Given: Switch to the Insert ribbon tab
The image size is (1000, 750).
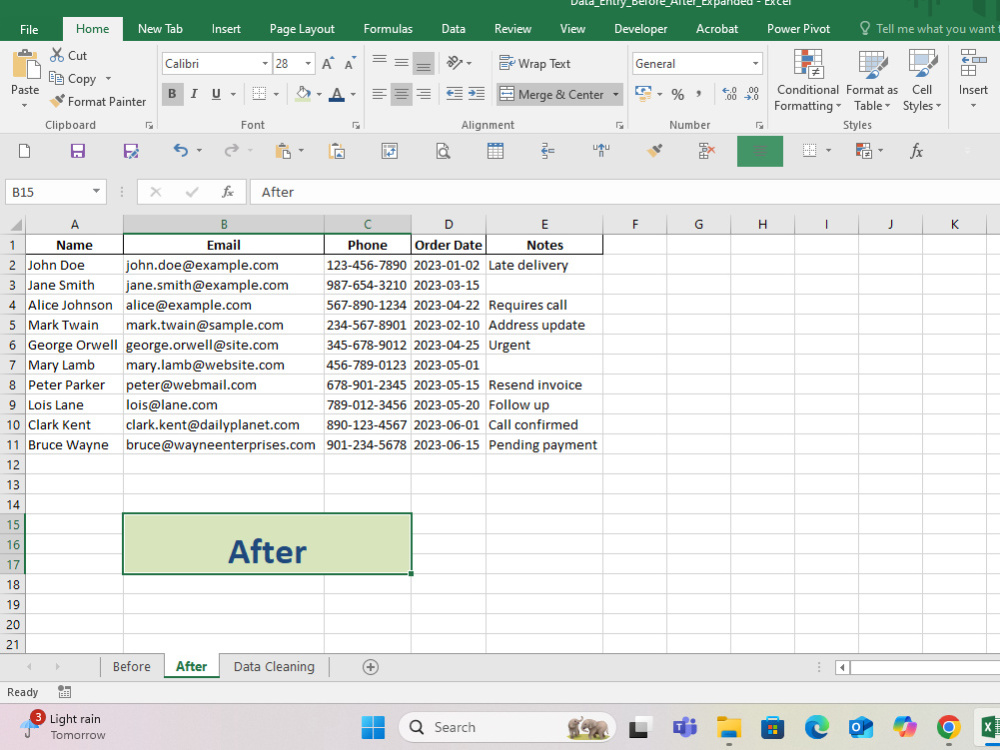Looking at the screenshot, I should [226, 29].
